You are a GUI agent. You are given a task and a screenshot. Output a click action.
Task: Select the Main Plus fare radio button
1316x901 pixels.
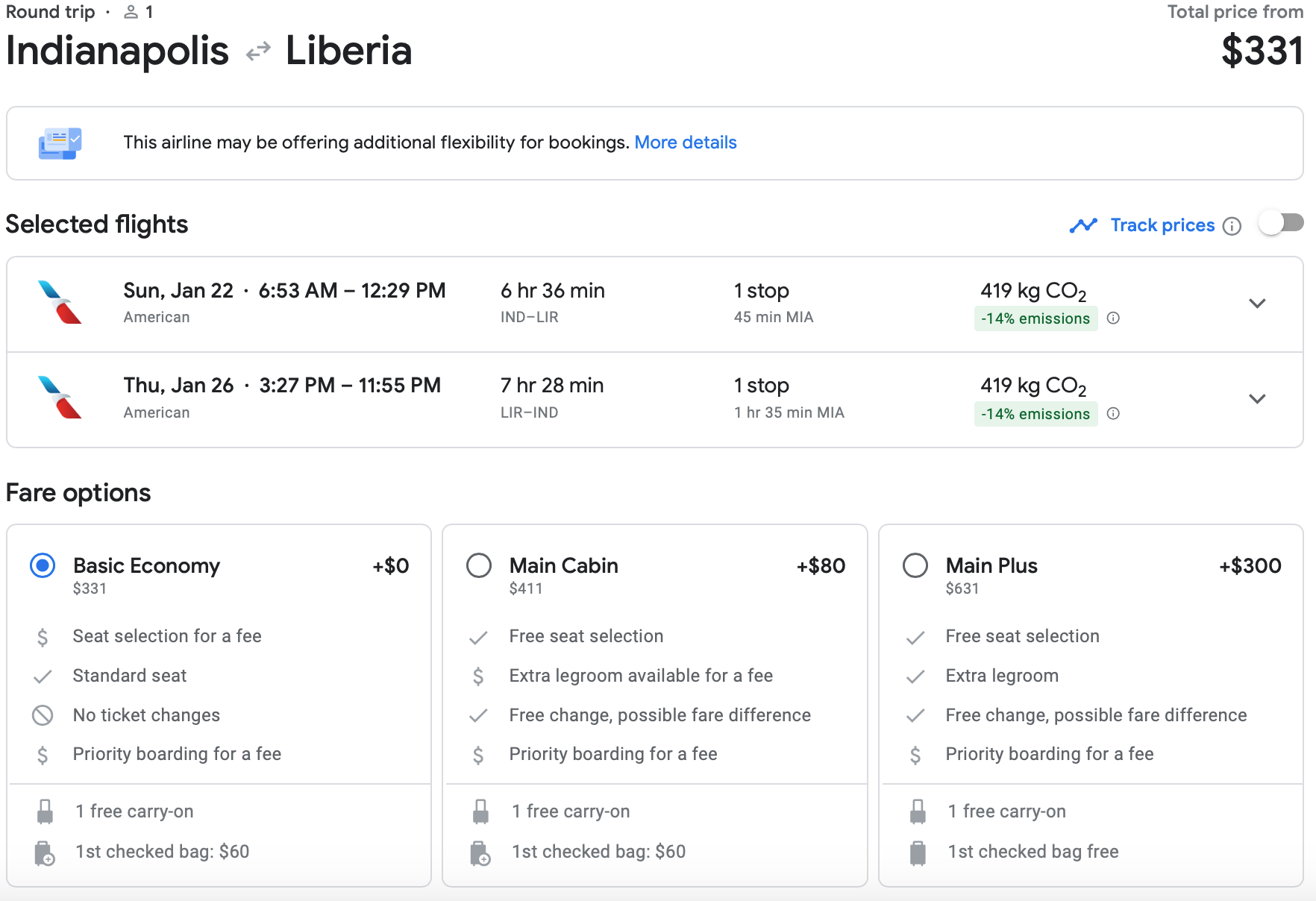[x=915, y=565]
